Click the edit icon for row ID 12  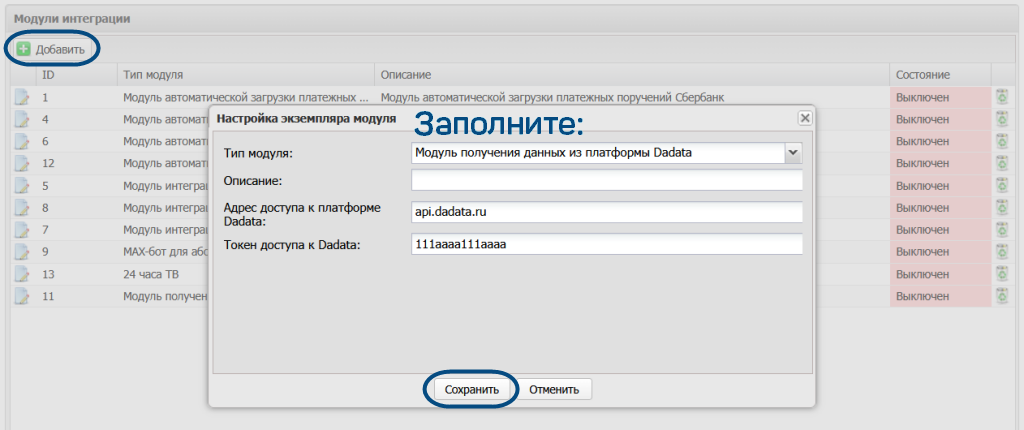pos(22,163)
